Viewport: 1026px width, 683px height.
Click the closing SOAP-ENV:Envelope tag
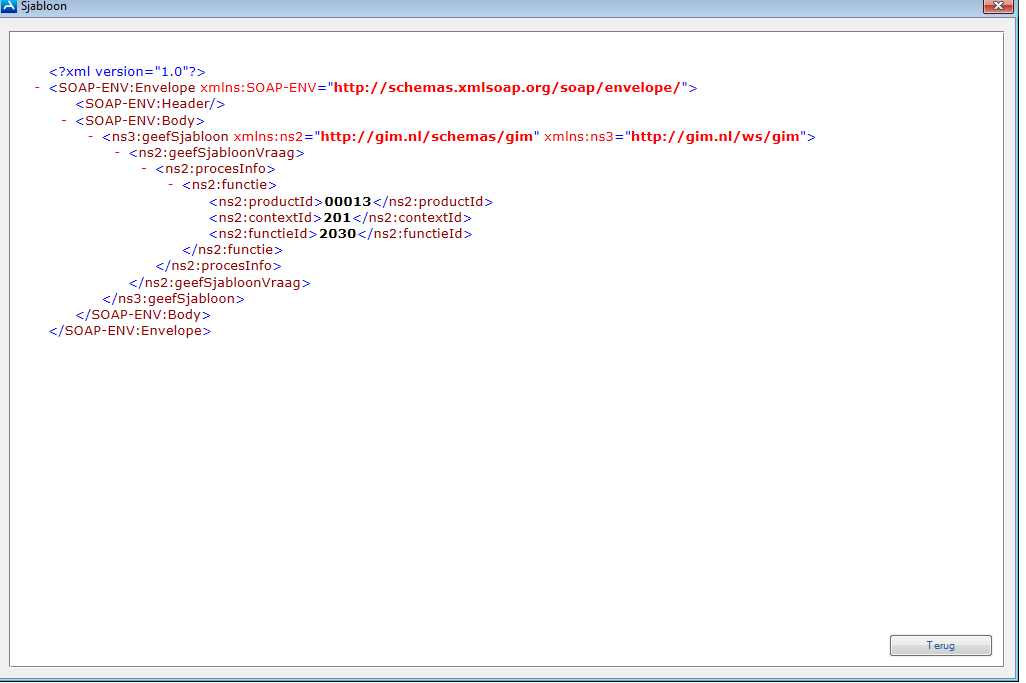130,331
